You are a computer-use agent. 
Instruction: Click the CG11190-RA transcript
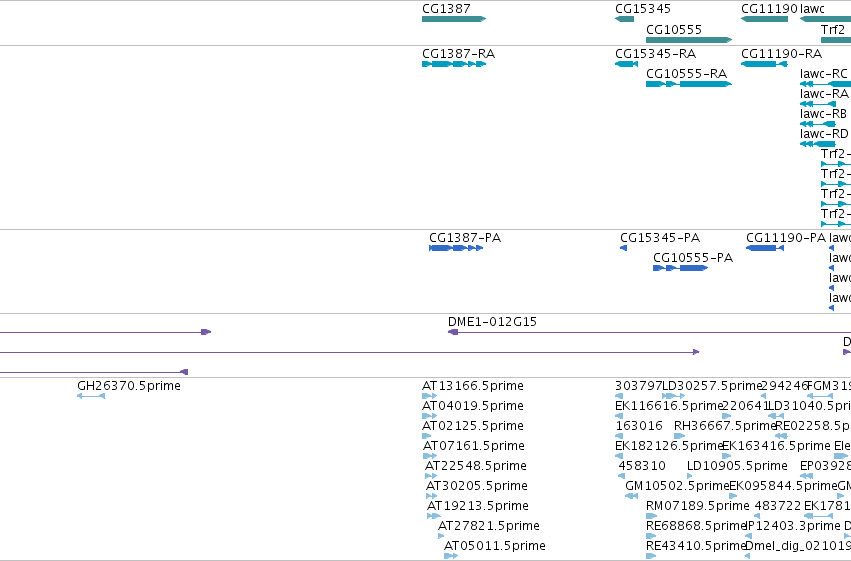(764, 64)
